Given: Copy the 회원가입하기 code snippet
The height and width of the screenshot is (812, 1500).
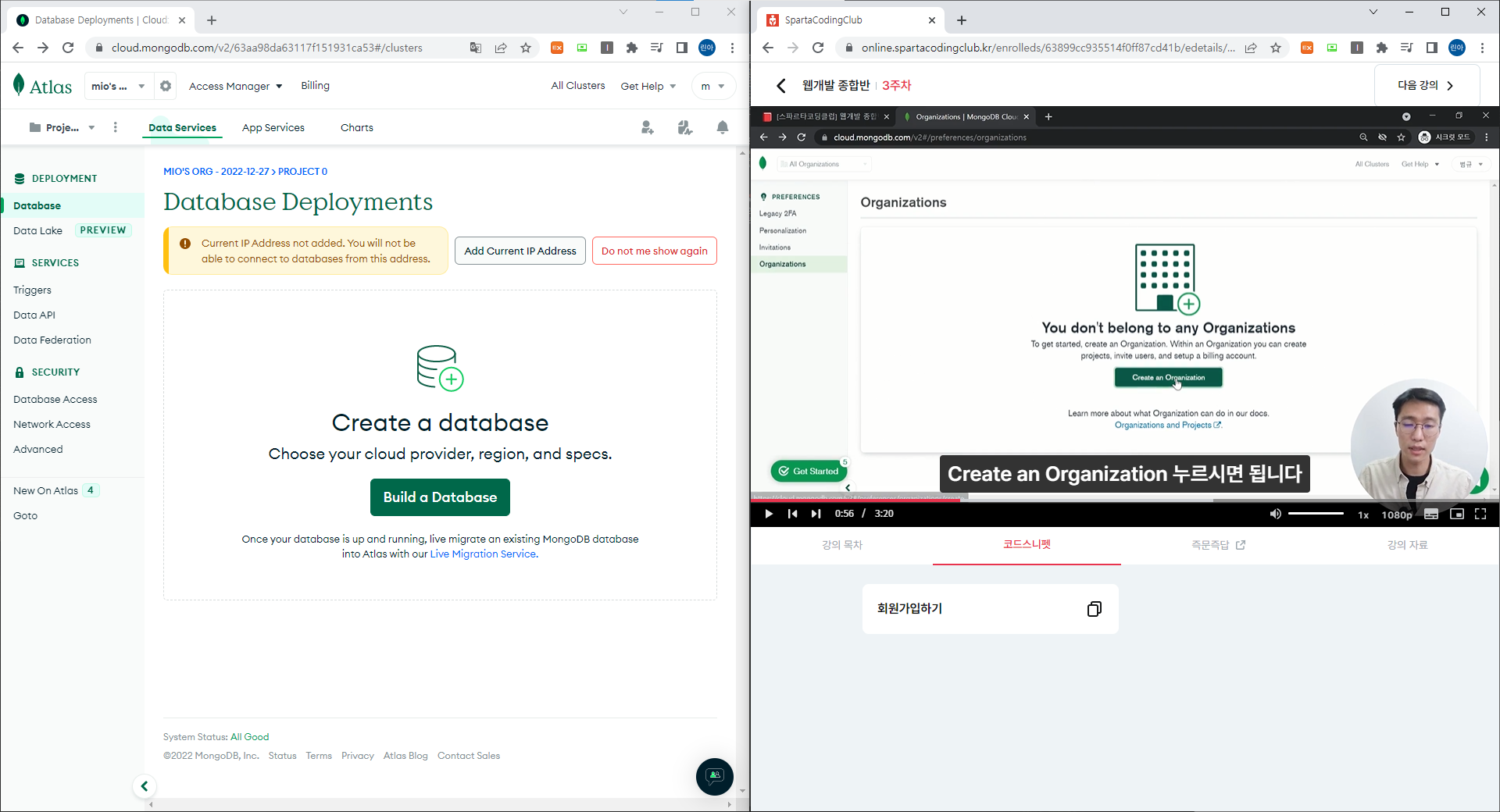Looking at the screenshot, I should (x=1095, y=609).
